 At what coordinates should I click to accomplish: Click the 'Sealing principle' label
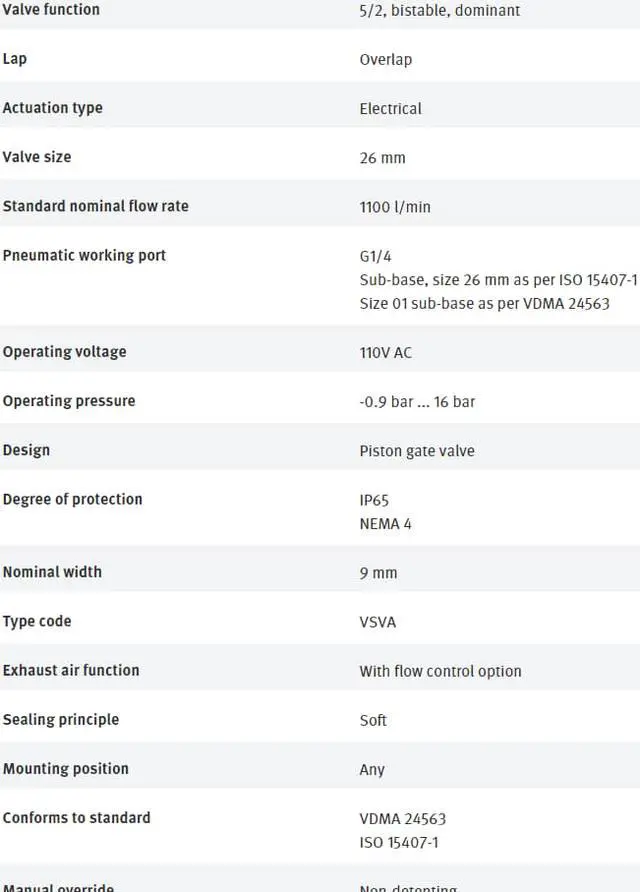point(61,720)
